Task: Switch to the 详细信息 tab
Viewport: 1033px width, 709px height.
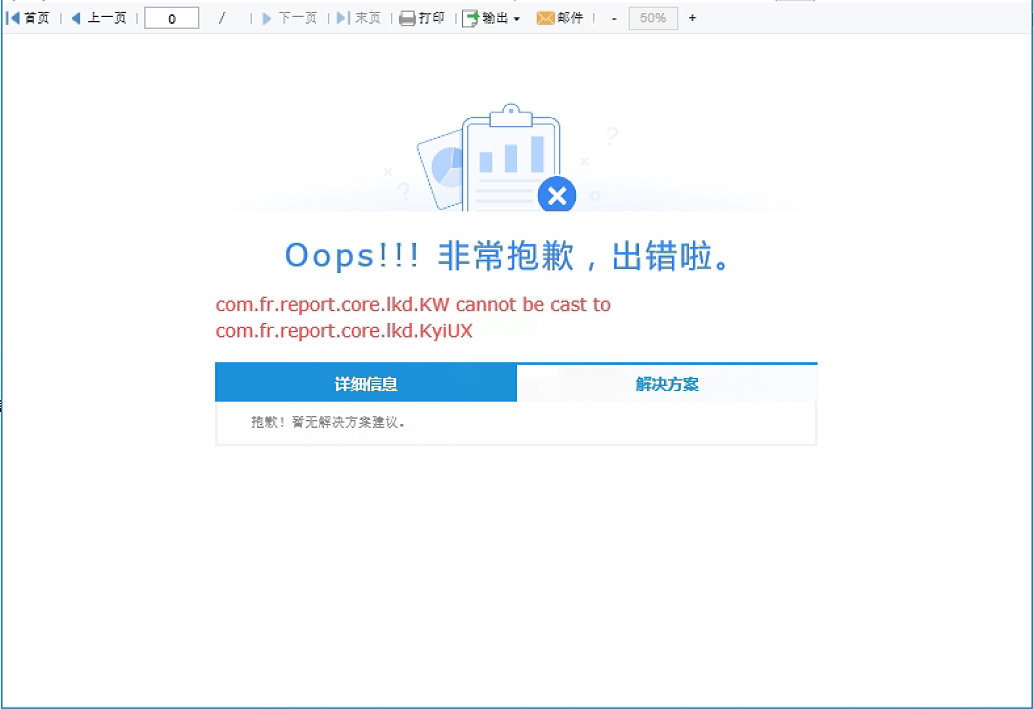Action: tap(366, 383)
